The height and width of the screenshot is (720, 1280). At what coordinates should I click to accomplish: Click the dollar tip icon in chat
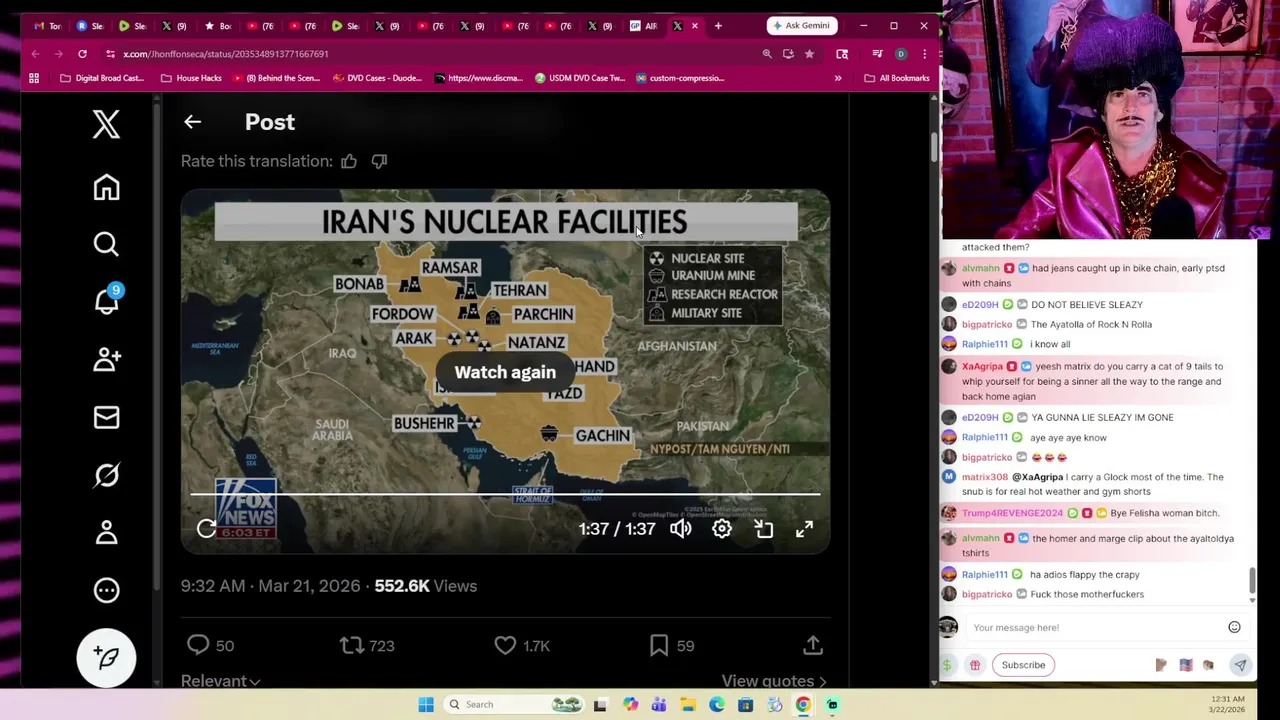click(x=948, y=665)
